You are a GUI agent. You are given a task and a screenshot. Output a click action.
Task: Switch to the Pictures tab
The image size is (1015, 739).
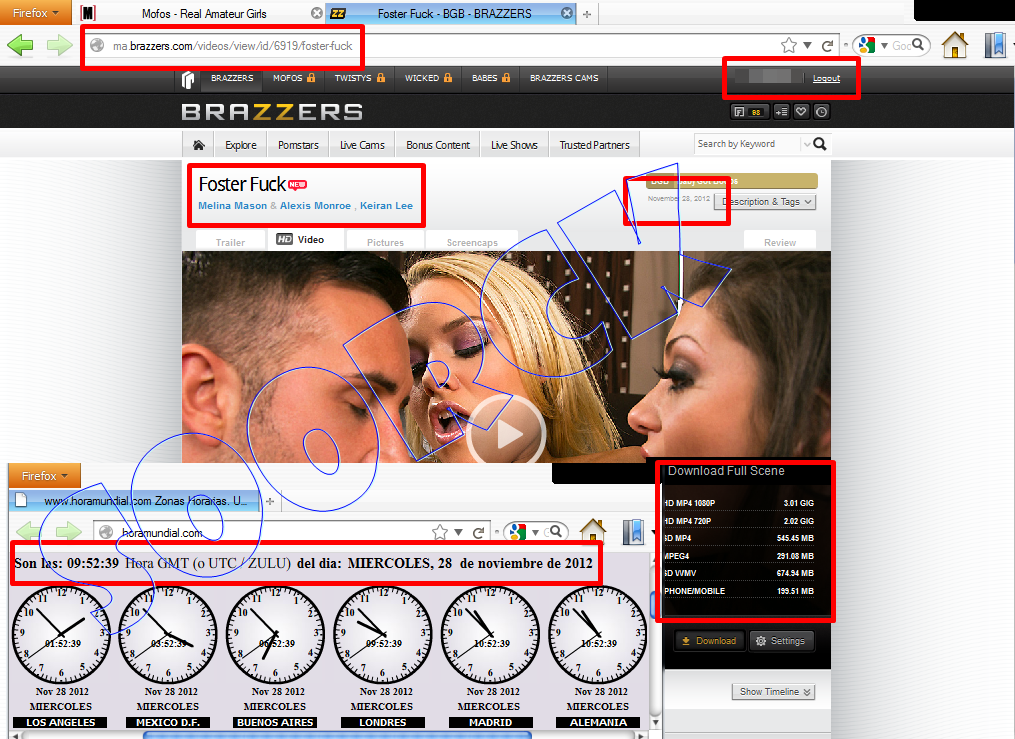(x=385, y=242)
